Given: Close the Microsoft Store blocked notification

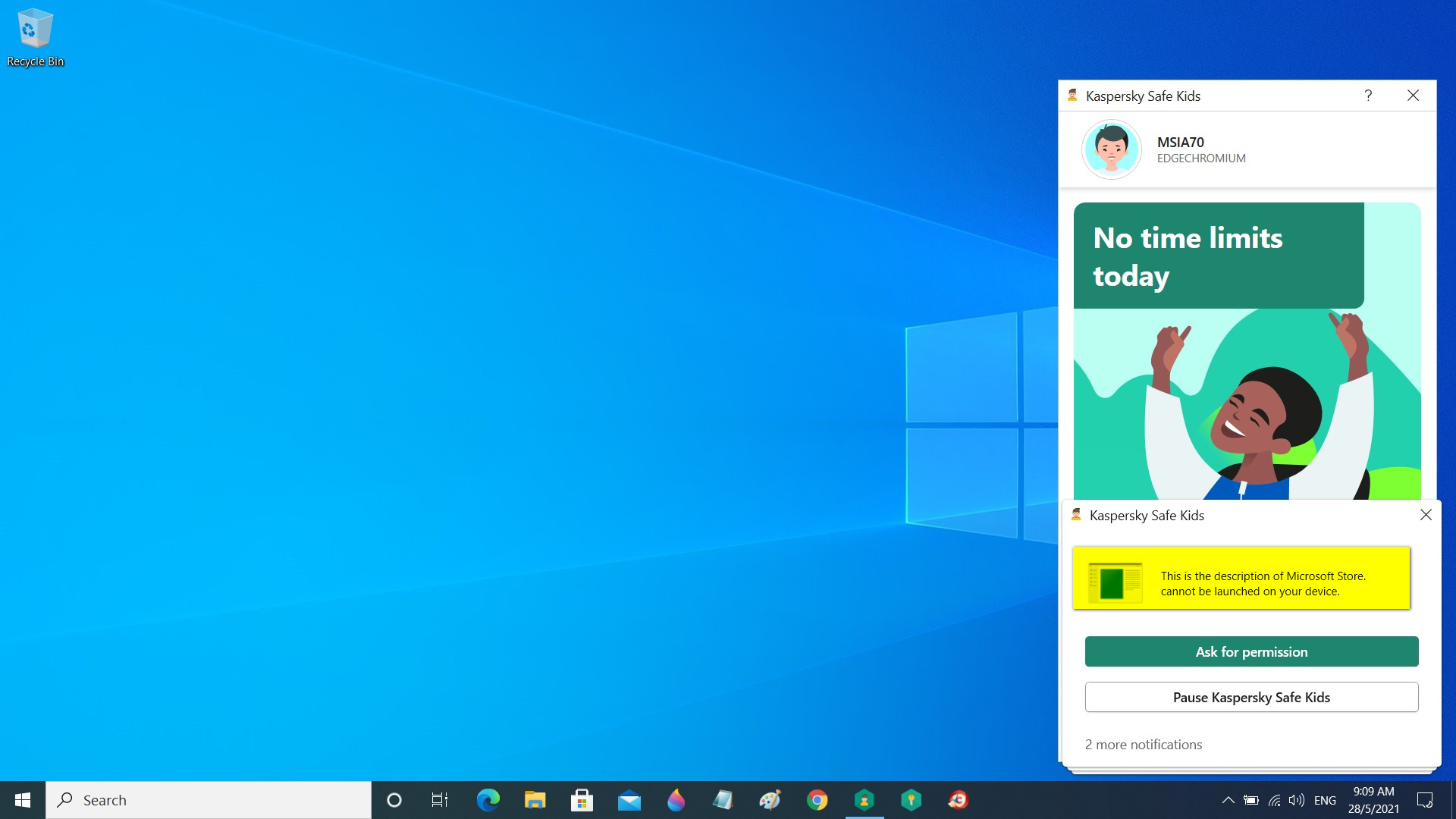Looking at the screenshot, I should pos(1426,515).
